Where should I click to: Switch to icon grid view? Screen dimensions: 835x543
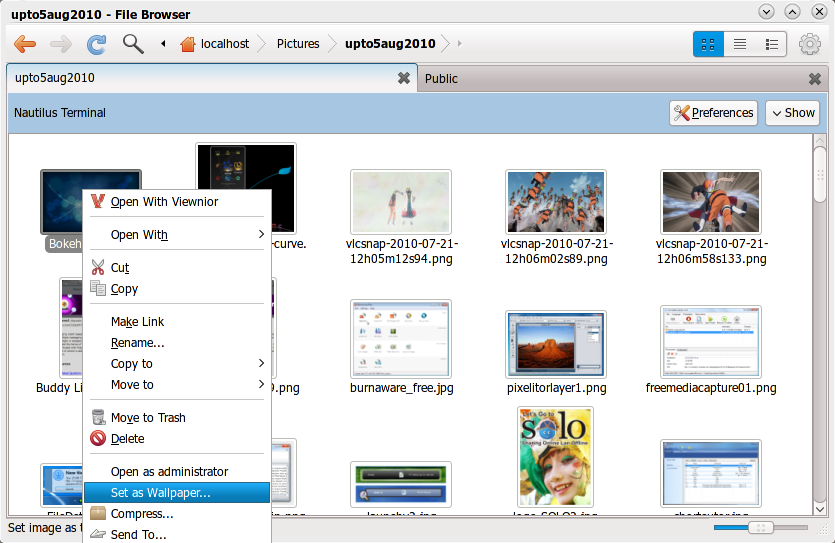(x=708, y=44)
